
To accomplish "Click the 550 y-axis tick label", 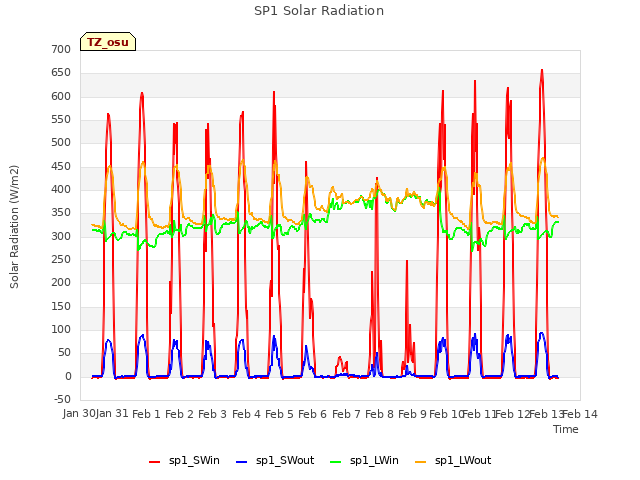I will tap(61, 120).
